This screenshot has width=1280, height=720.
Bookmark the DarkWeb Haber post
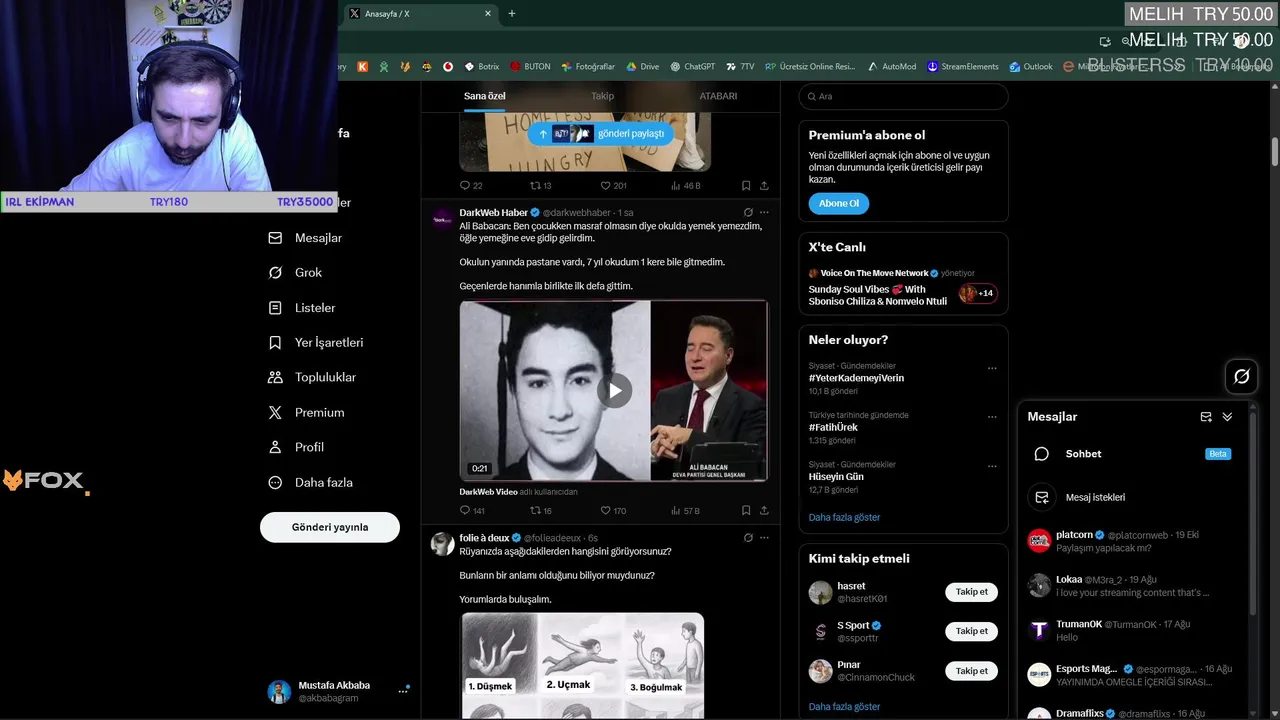[x=746, y=510]
